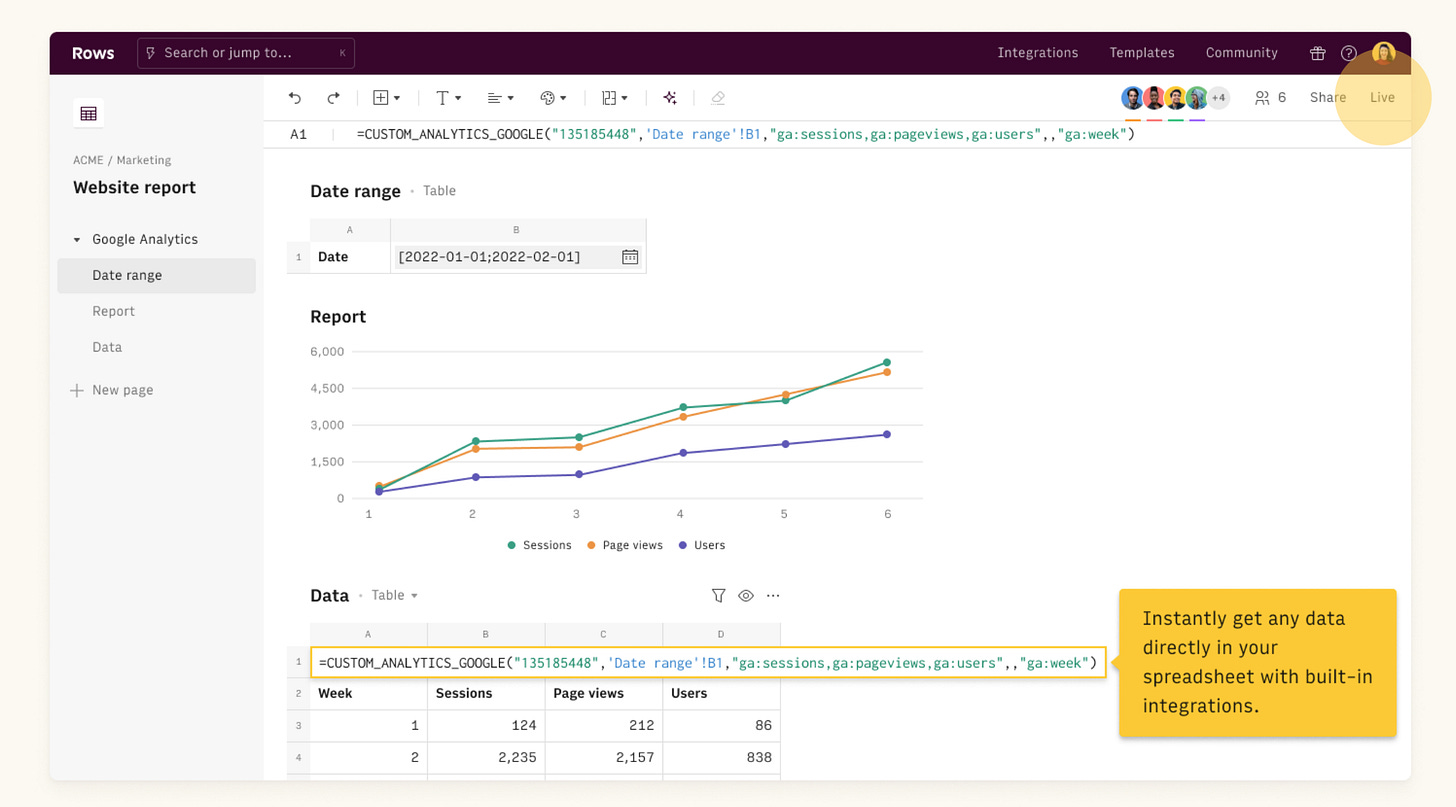The height and width of the screenshot is (807, 1456).
Task: Select column D header in Data table
Action: 721,634
